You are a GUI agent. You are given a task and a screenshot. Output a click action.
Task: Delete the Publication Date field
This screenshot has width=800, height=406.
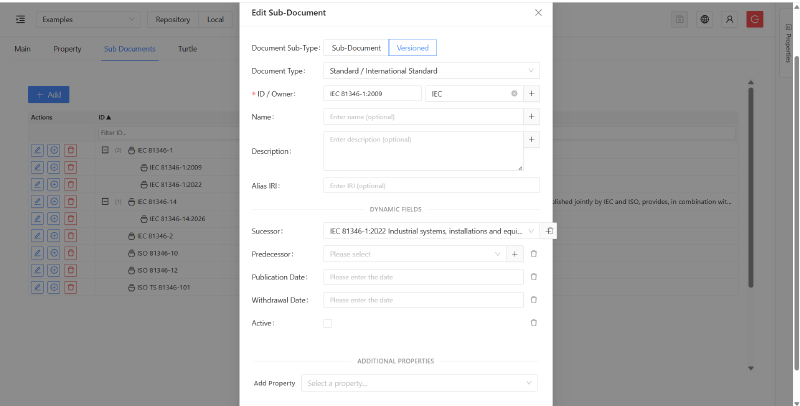534,277
